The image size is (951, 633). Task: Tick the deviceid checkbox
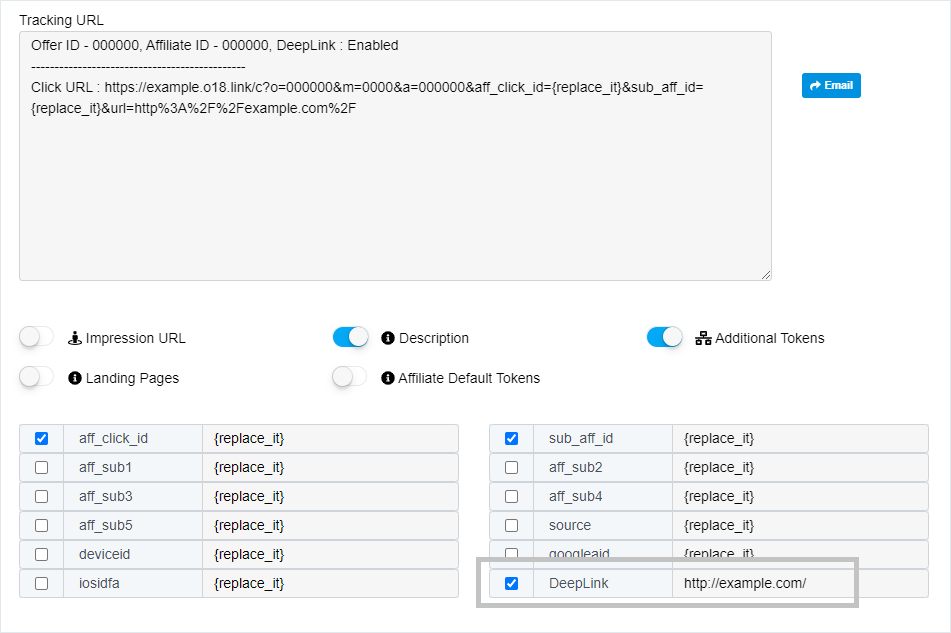[41, 554]
